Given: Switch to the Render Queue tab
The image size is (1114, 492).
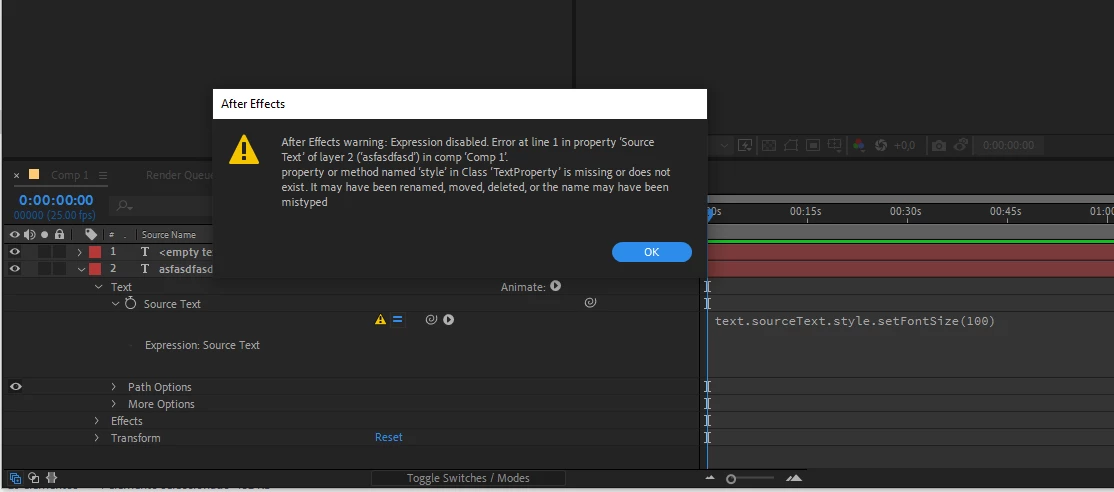Looking at the screenshot, I should 180,175.
